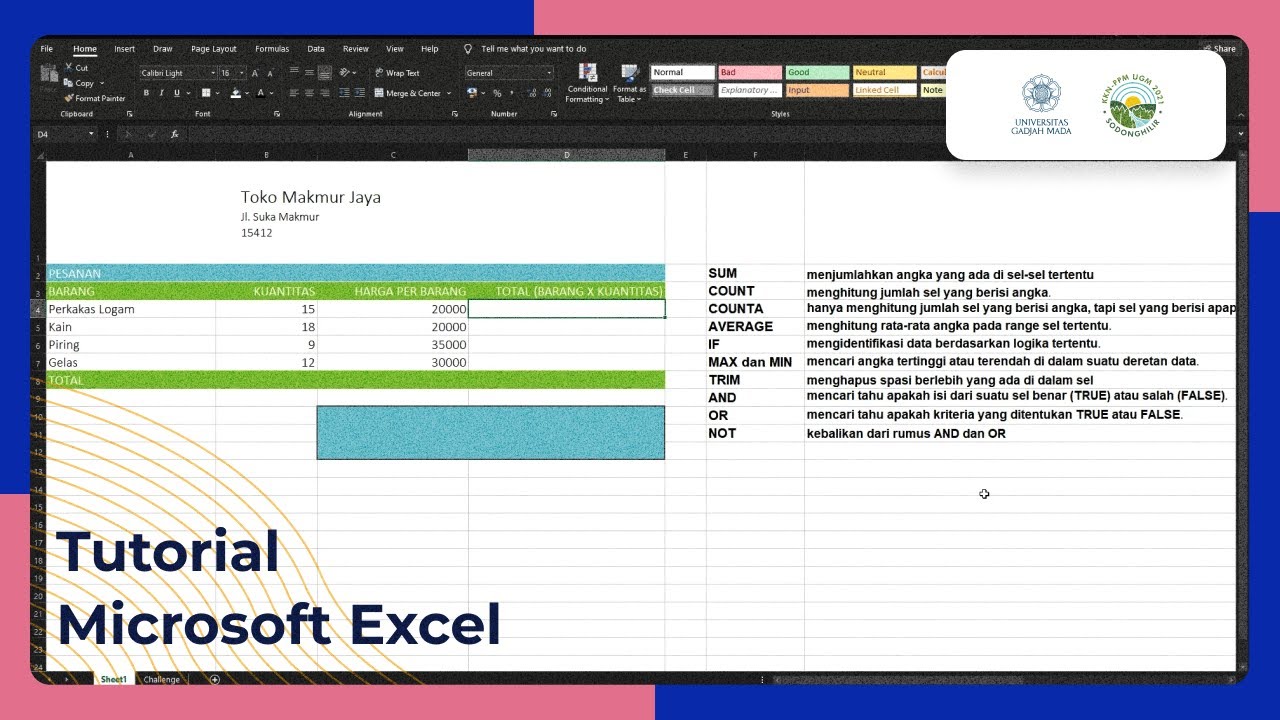Click the Cut command in the Clipboard group

pos(76,68)
